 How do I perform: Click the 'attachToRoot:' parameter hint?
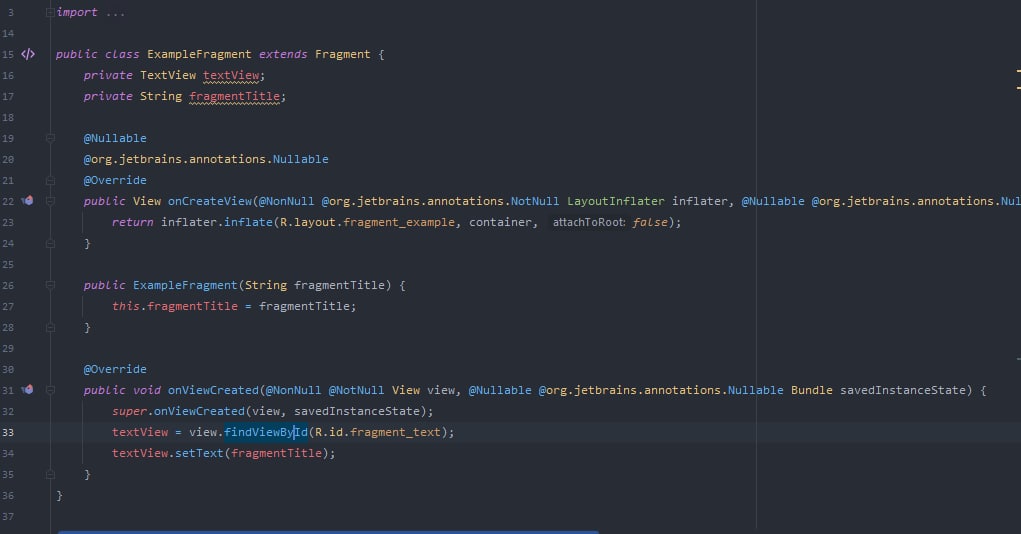[589, 222]
